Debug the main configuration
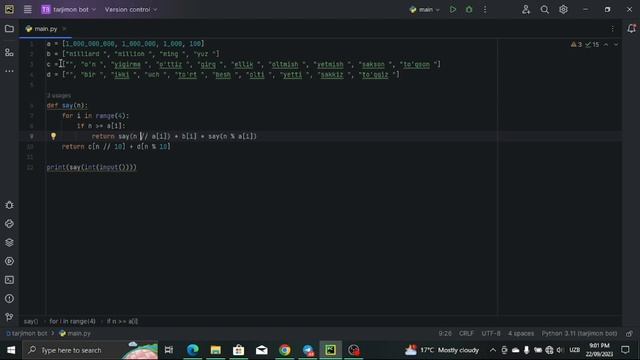640x360 pixels. click(469, 9)
